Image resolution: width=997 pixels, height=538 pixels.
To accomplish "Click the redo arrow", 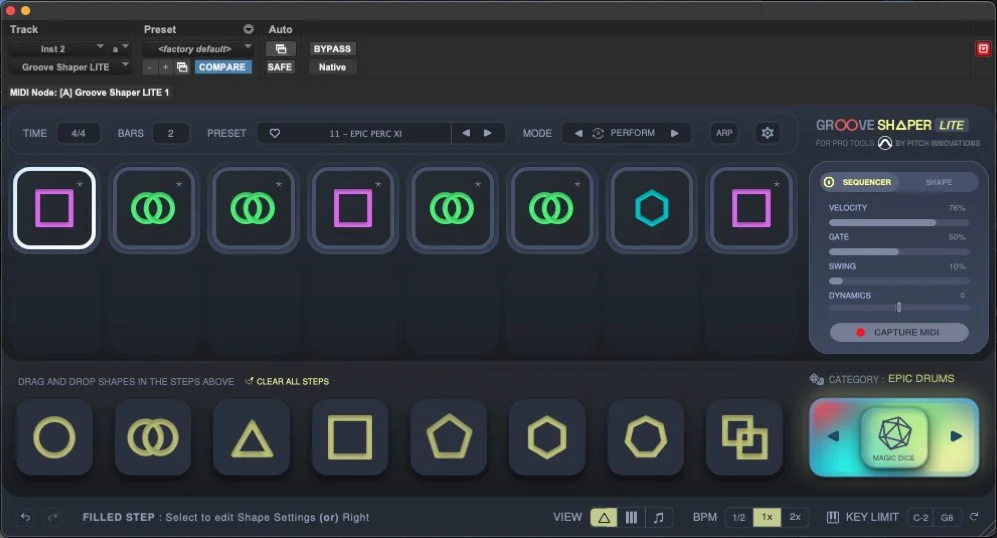I will (x=53, y=517).
